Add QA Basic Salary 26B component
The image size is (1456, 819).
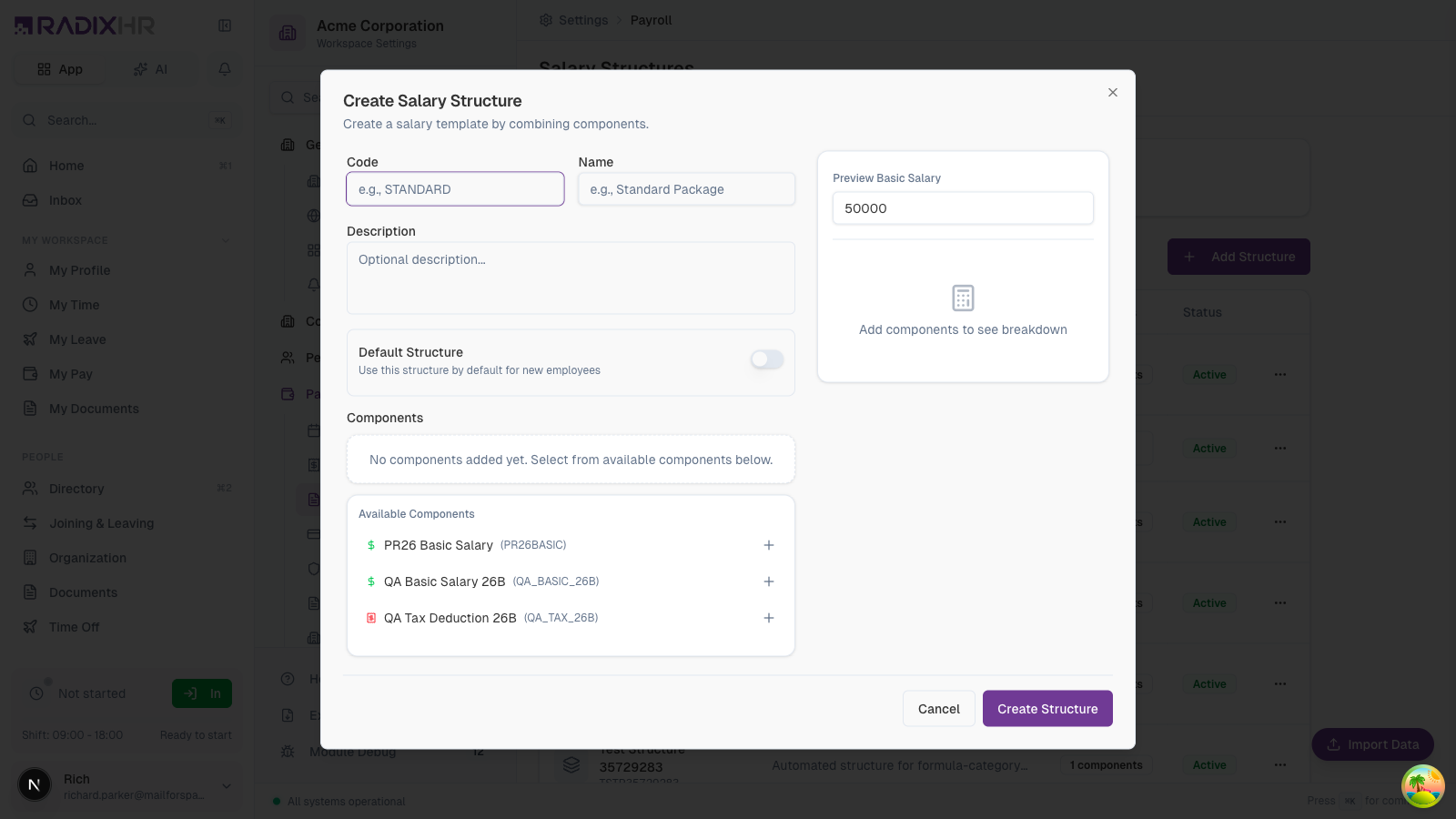click(768, 581)
